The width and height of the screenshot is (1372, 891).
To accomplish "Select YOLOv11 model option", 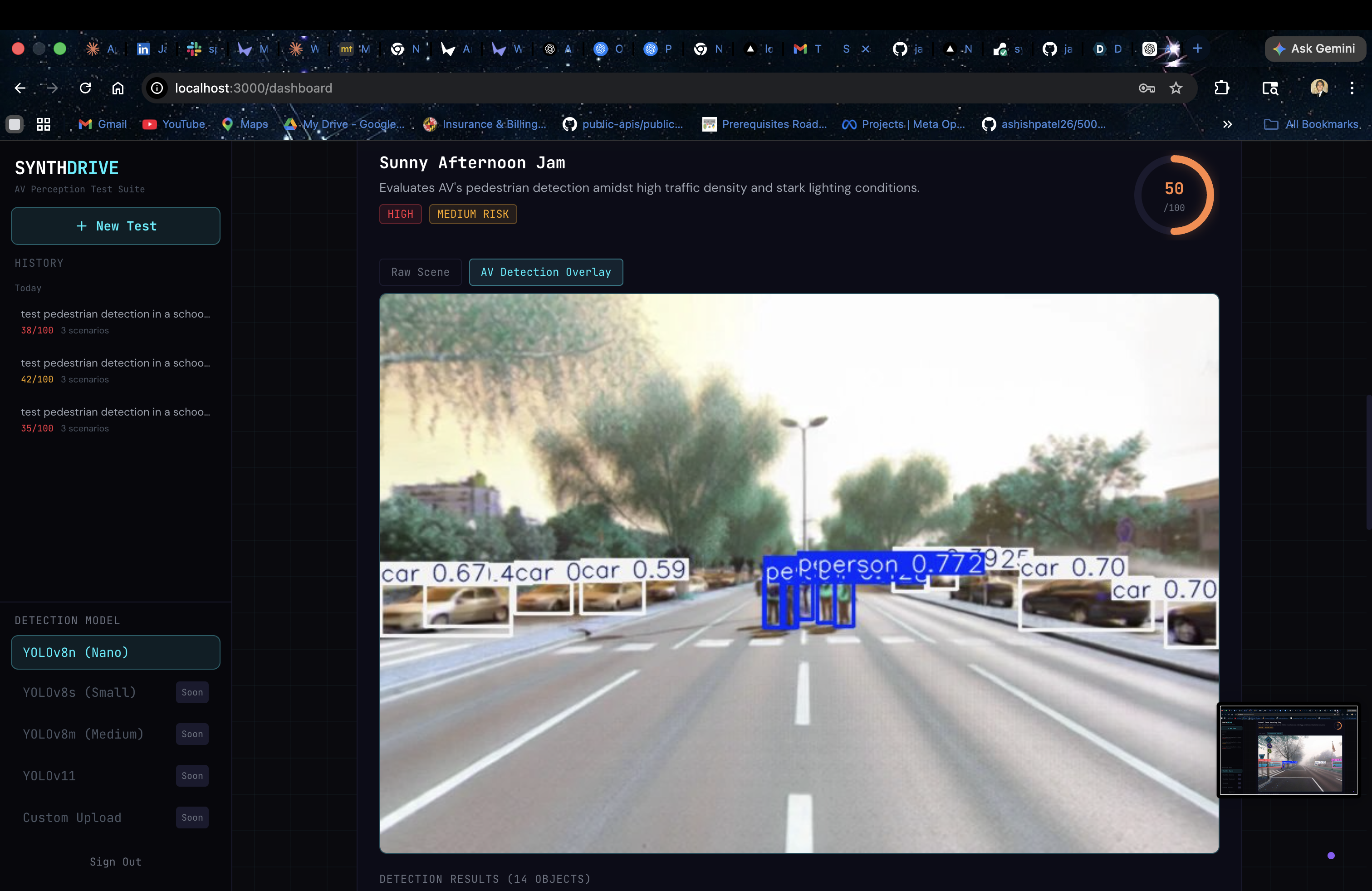I will point(49,776).
